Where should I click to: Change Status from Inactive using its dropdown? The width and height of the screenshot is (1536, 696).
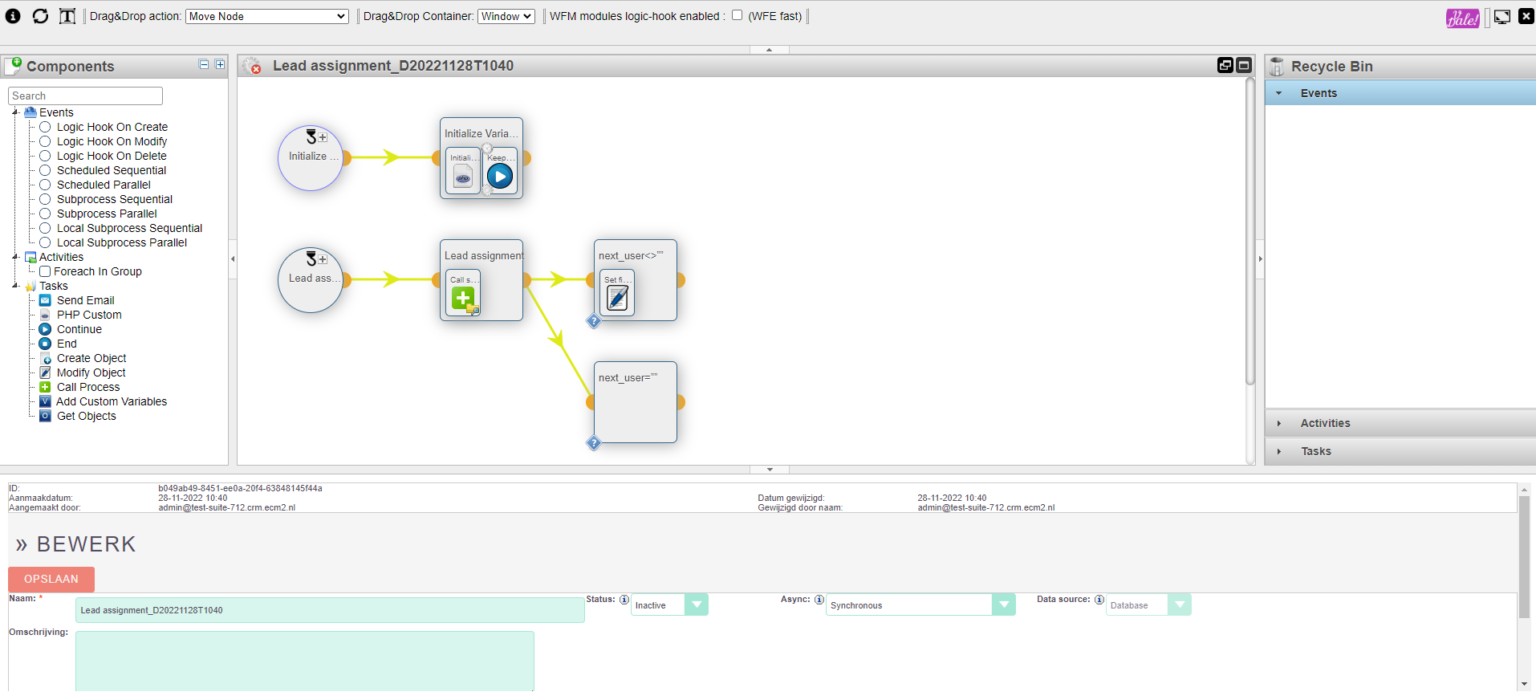pos(697,604)
